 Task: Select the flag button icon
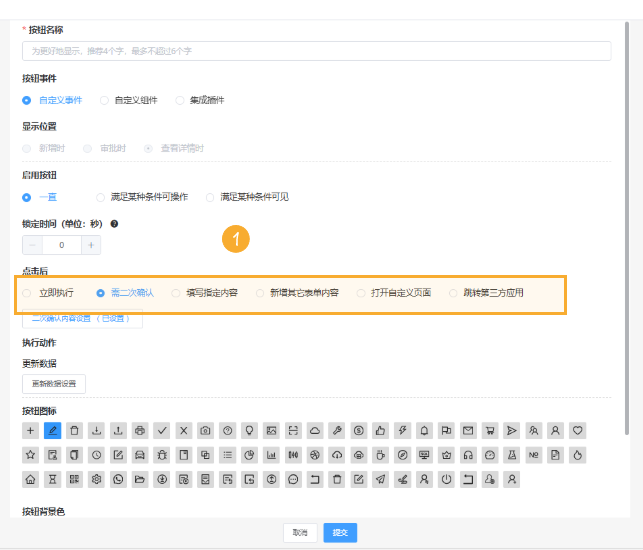446,431
